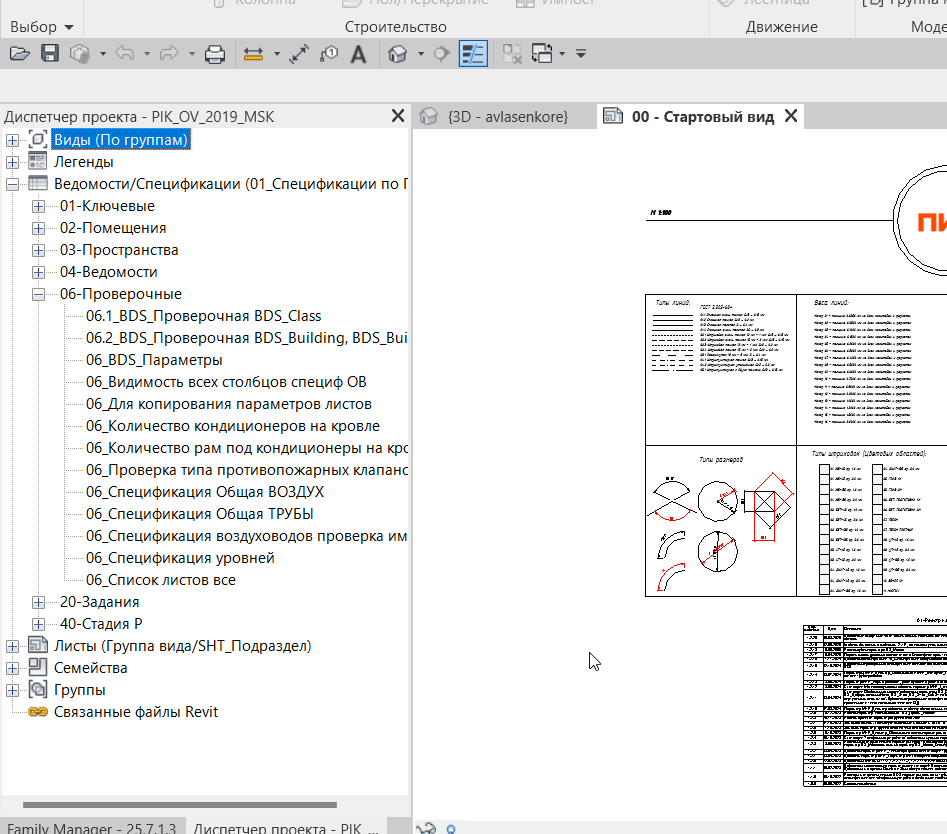The image size is (947, 834).
Task: Select 06_Для копирования параметров листов
Action: pyautogui.click(x=228, y=404)
